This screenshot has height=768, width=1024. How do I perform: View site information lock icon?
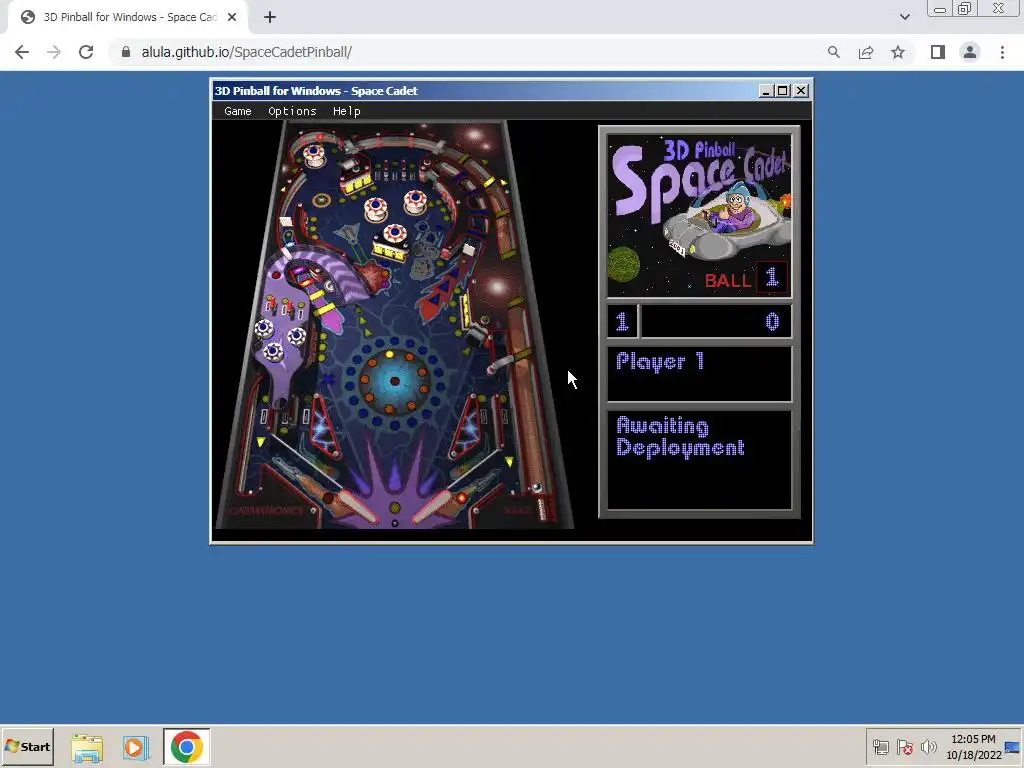tap(126, 52)
